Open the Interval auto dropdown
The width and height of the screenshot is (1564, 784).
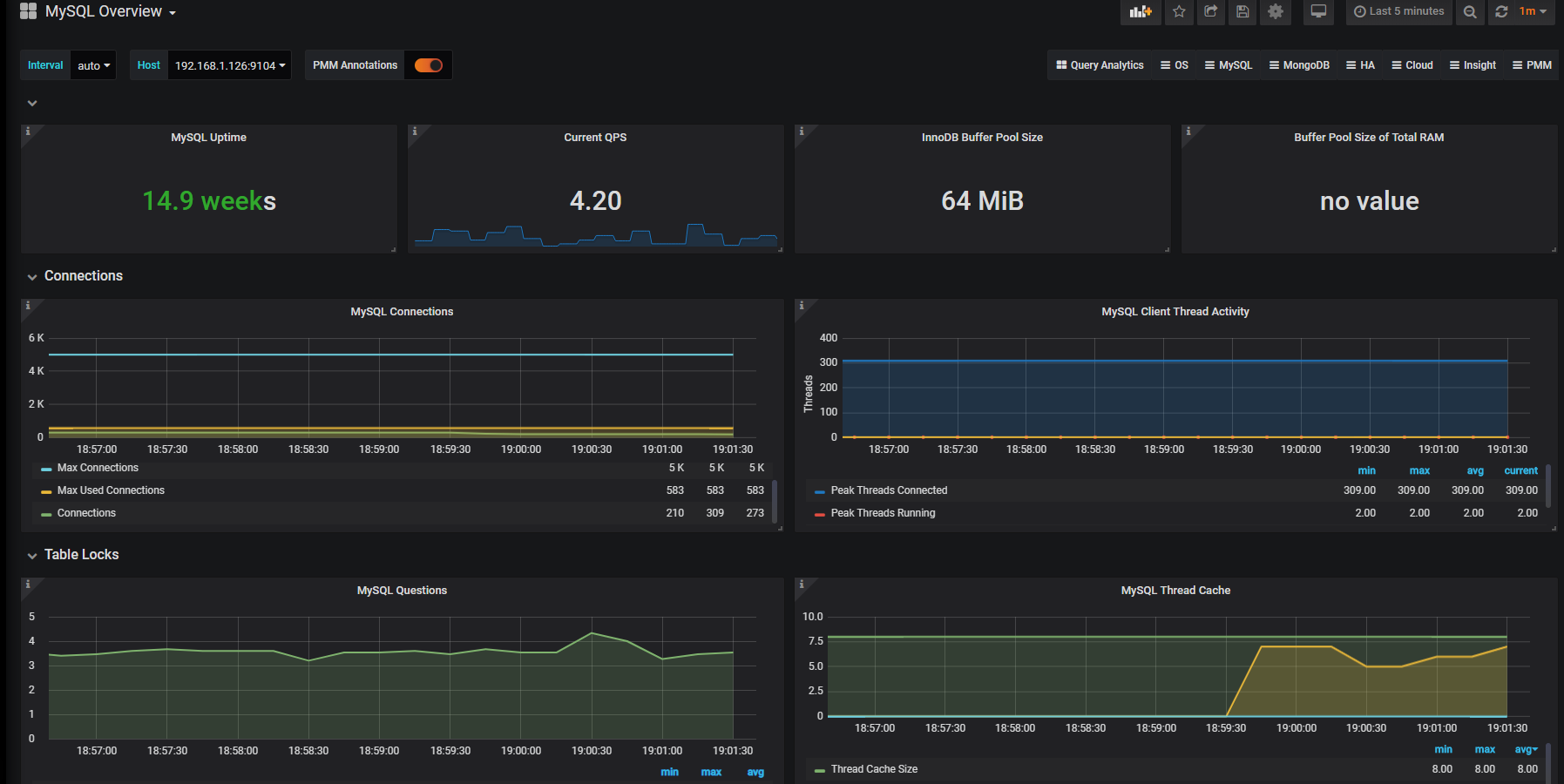[x=93, y=65]
